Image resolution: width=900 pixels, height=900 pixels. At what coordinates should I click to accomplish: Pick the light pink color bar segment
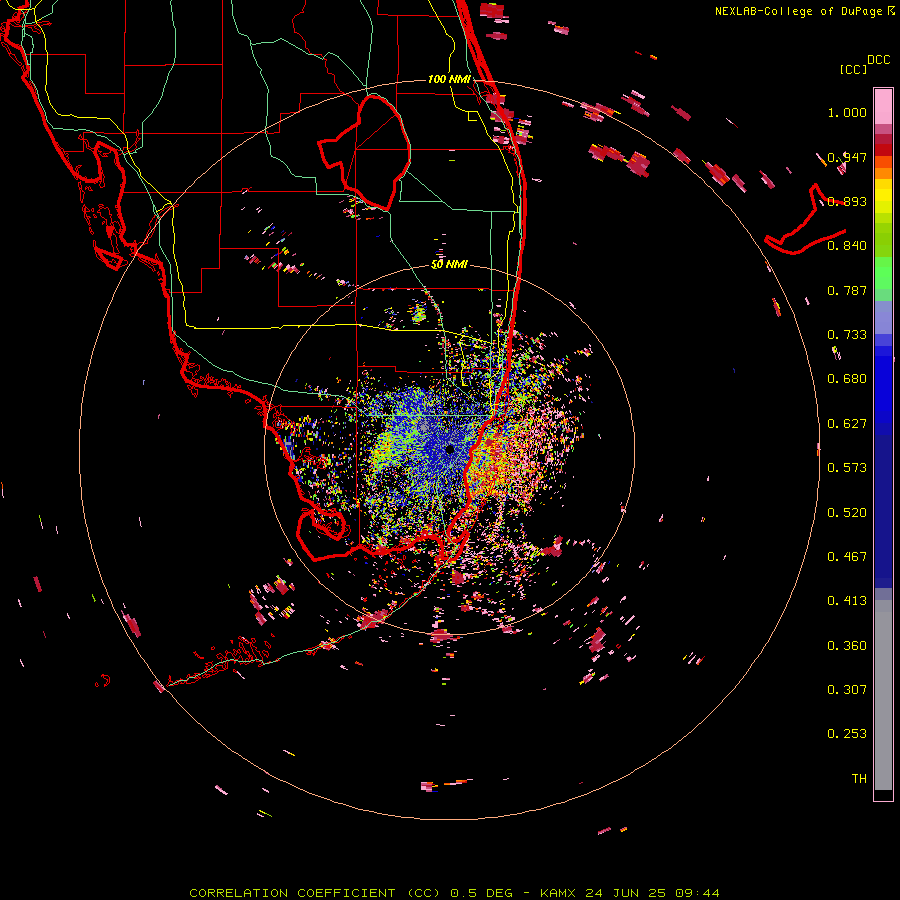coord(883,106)
